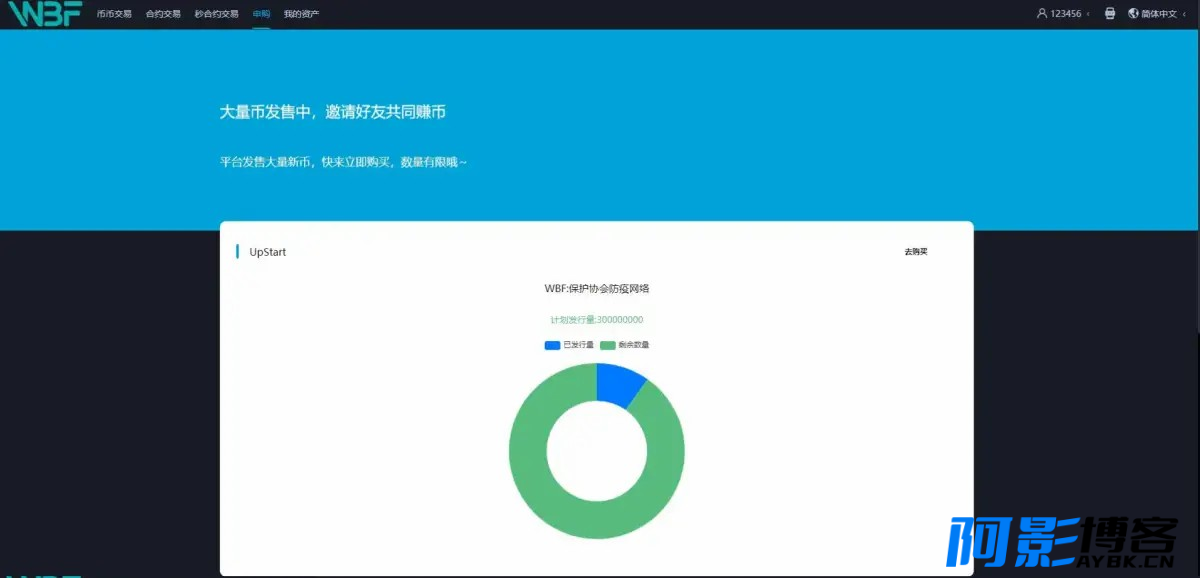
Task: Select the 申购 navigation tab
Action: click(261, 14)
